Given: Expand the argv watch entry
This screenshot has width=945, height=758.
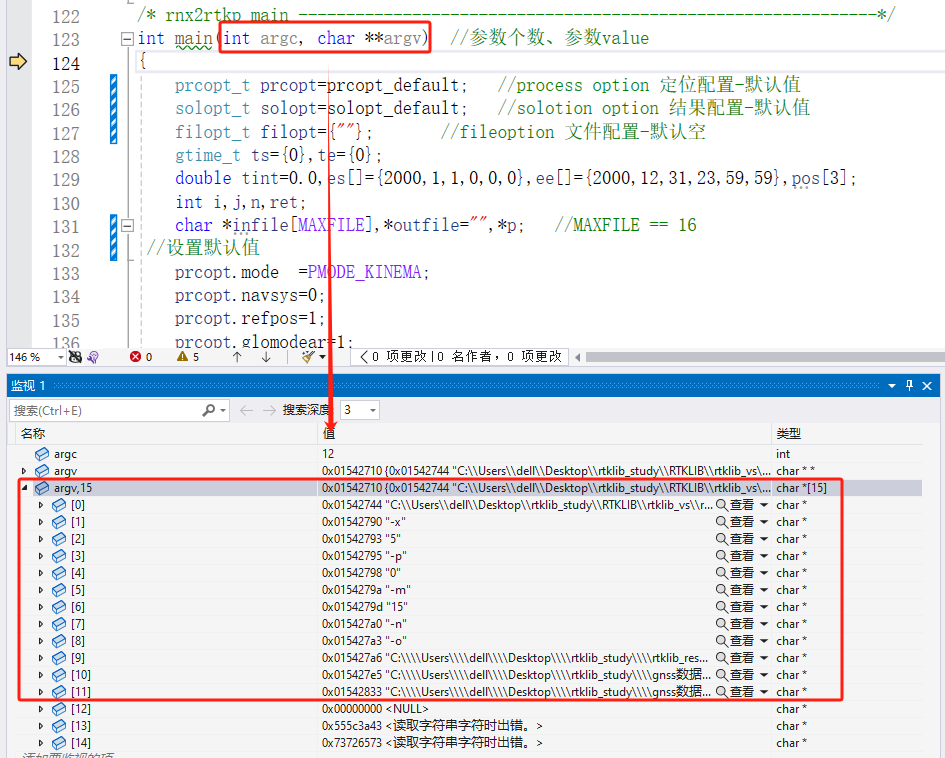Looking at the screenshot, I should [x=24, y=471].
